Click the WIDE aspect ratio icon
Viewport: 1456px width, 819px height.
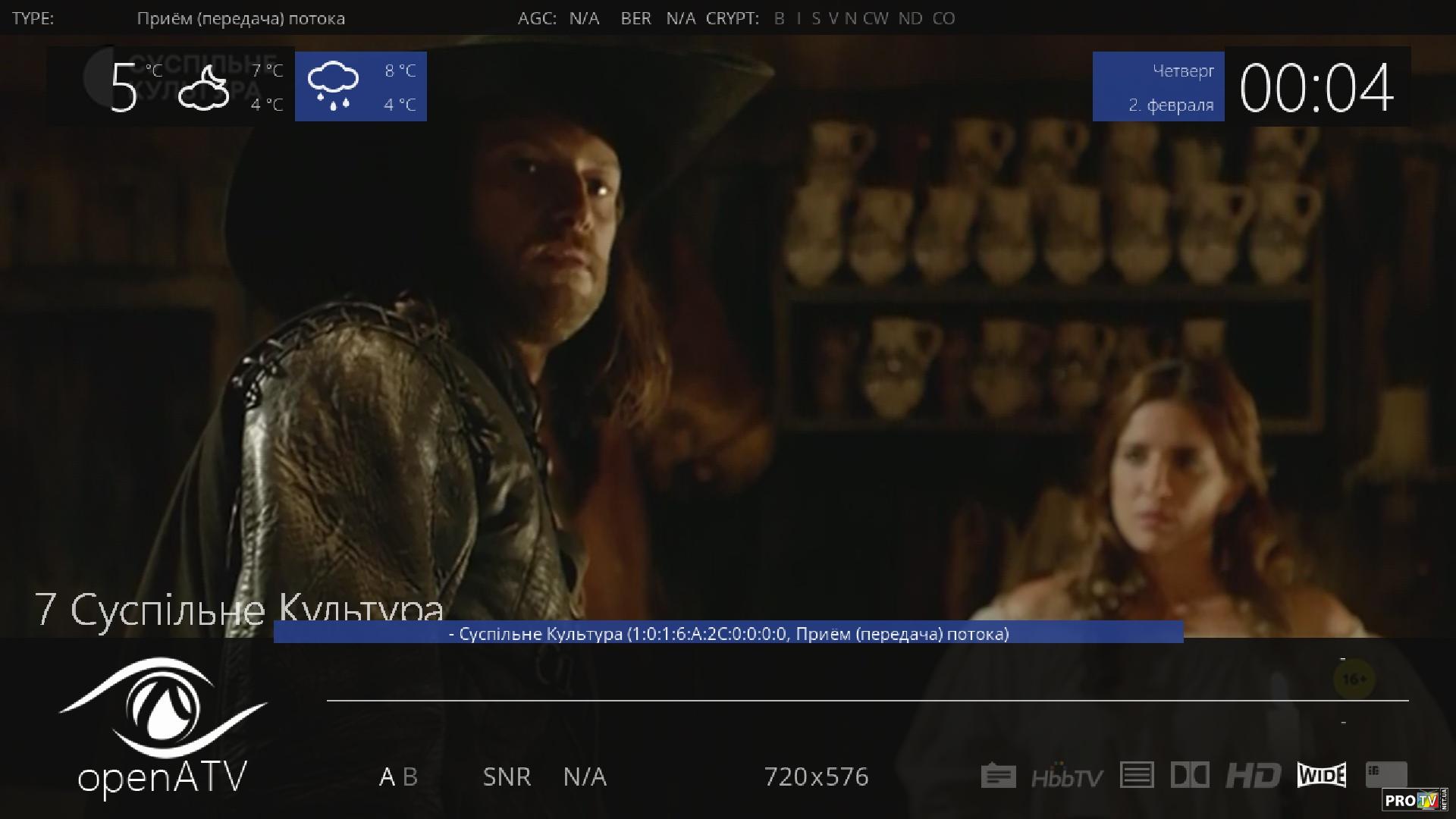click(1321, 775)
